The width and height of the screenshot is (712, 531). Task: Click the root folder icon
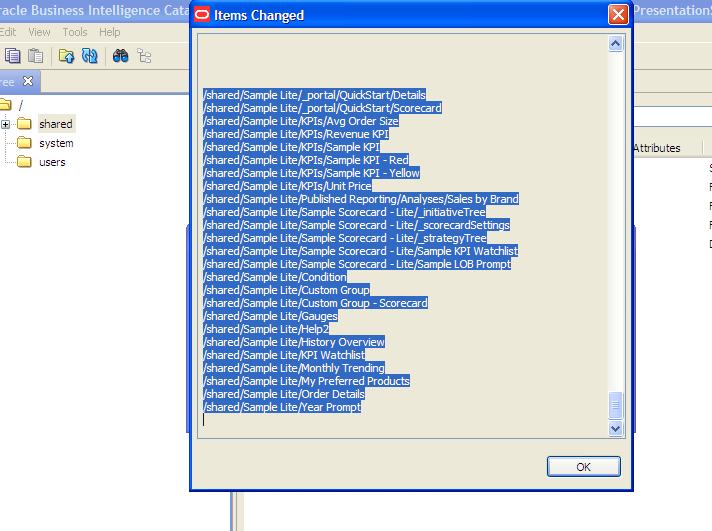[x=5, y=105]
